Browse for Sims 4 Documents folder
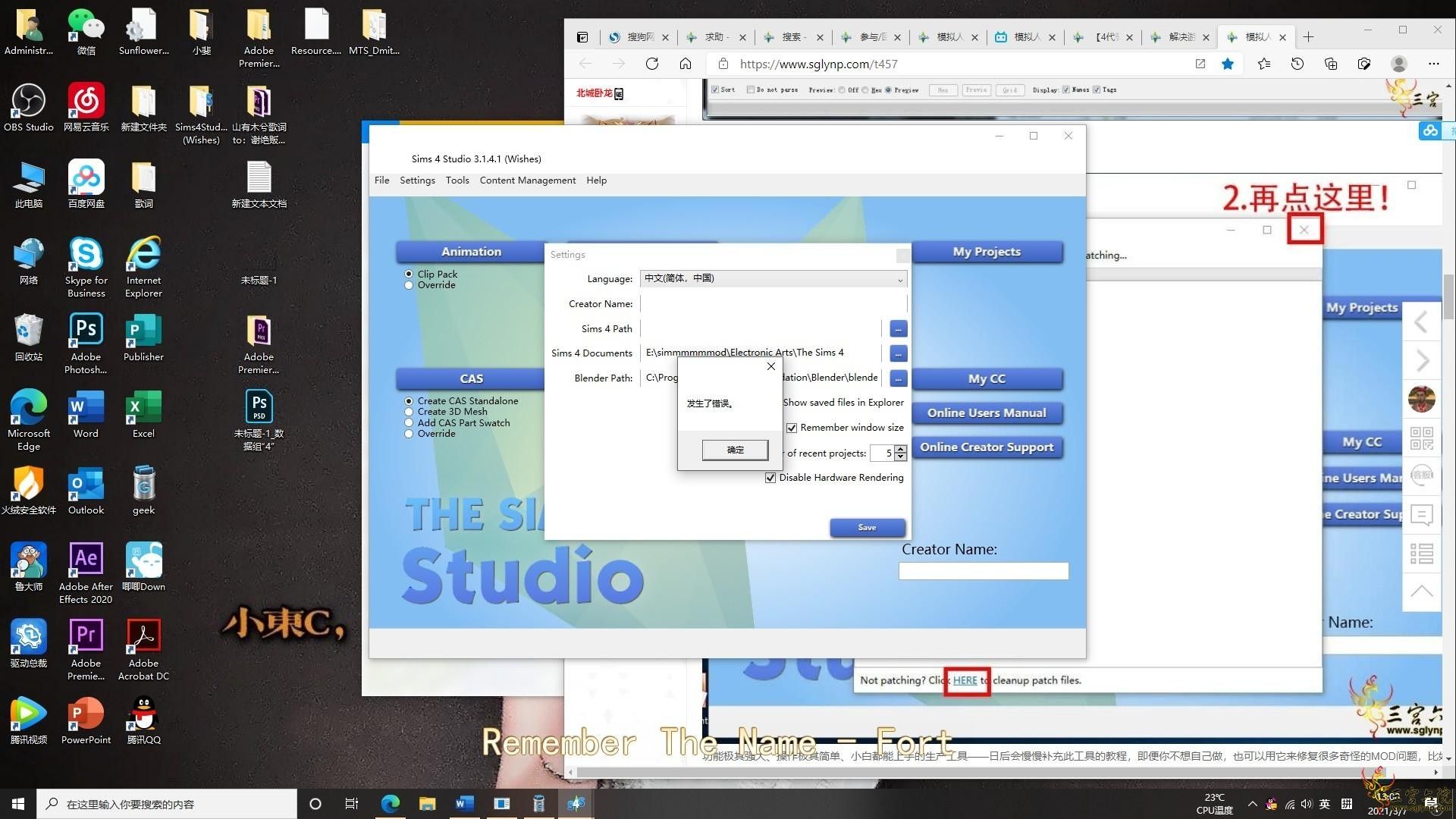This screenshot has width=1456, height=819. (898, 353)
